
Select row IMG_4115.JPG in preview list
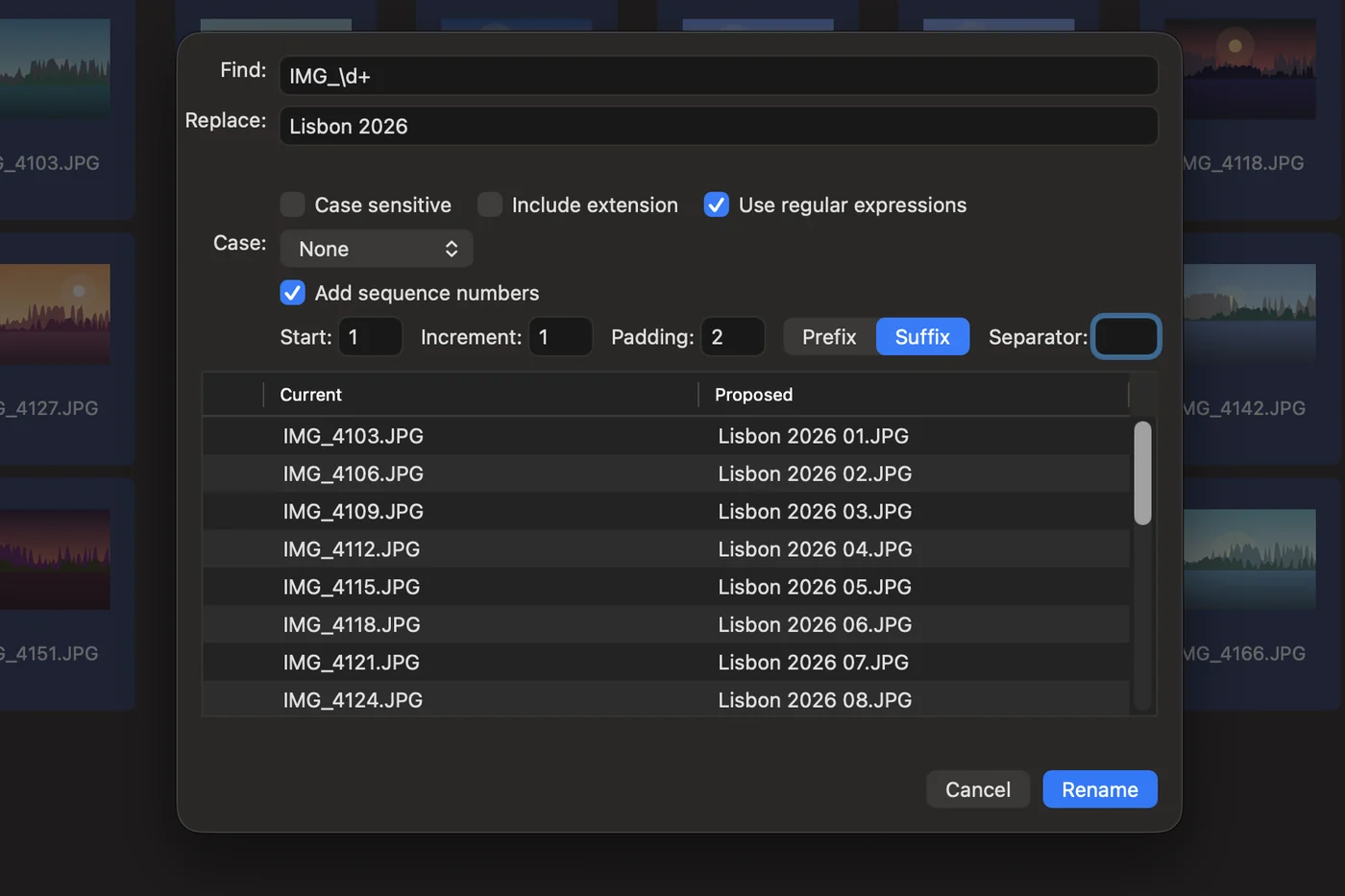[x=667, y=587]
